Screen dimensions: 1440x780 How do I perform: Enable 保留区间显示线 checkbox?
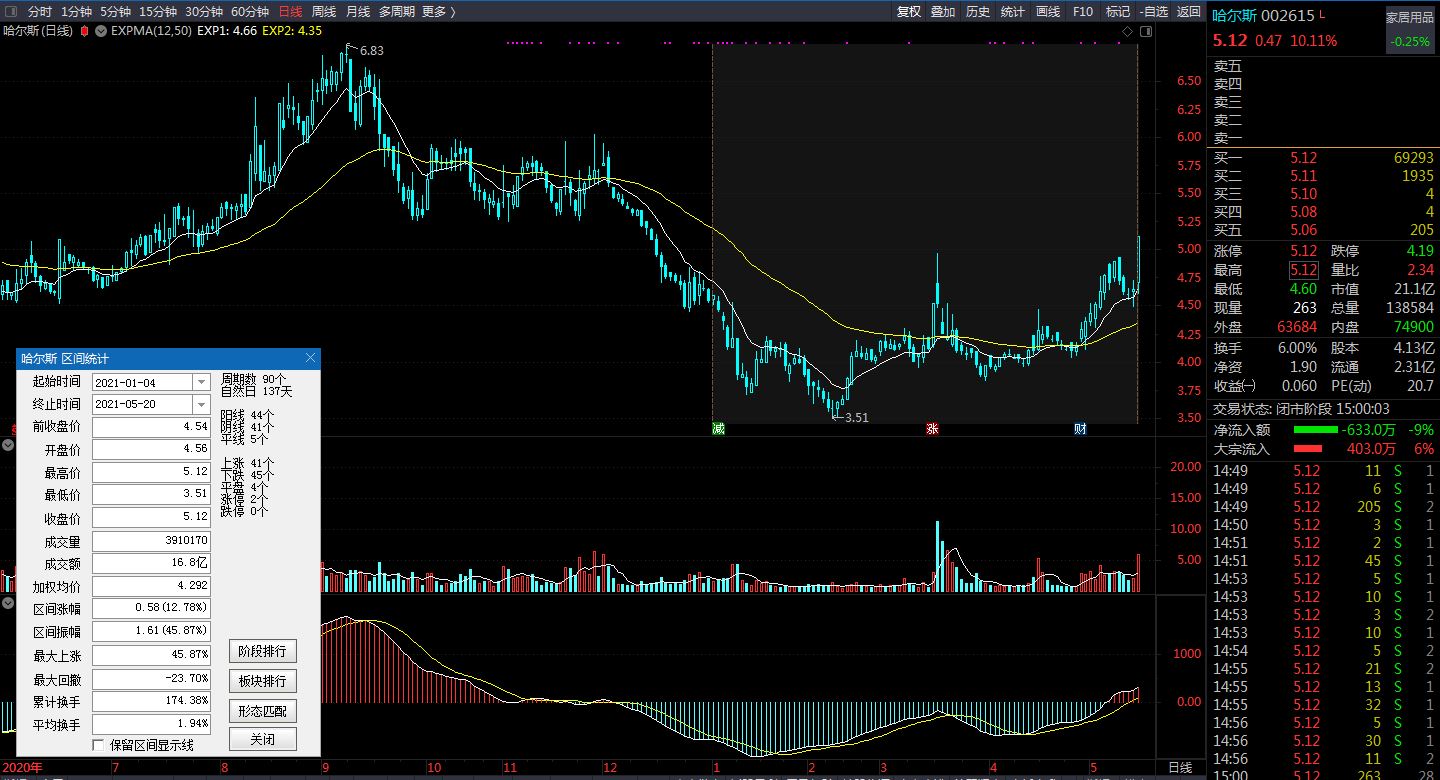point(98,745)
